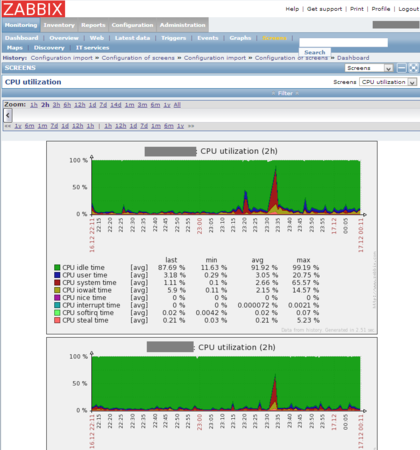Click the 0.000072 % interrupt avg value
Screen dimensions: 420x450
257,305
